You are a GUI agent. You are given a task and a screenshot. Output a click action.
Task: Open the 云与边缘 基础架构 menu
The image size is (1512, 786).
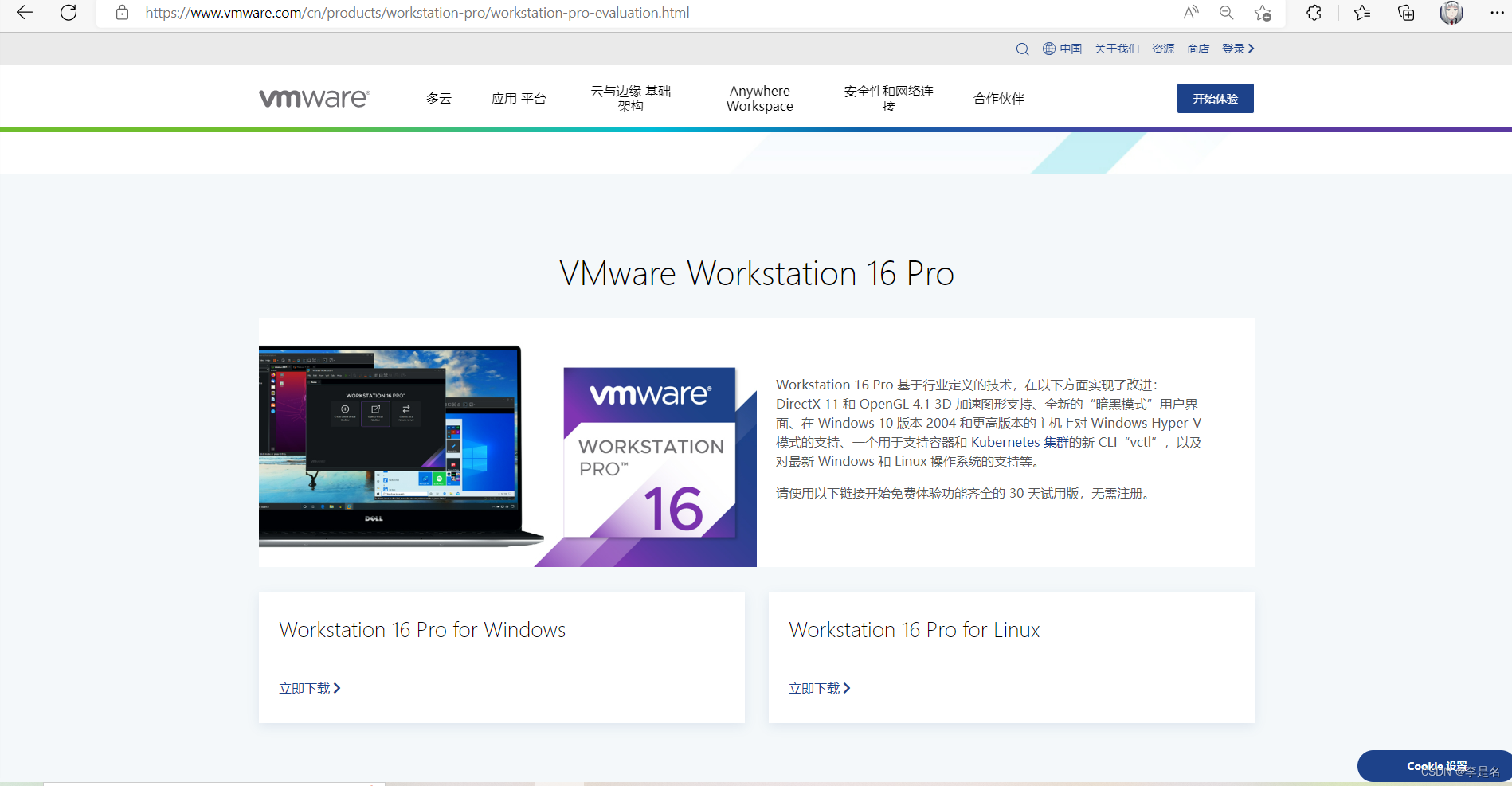pyautogui.click(x=630, y=98)
